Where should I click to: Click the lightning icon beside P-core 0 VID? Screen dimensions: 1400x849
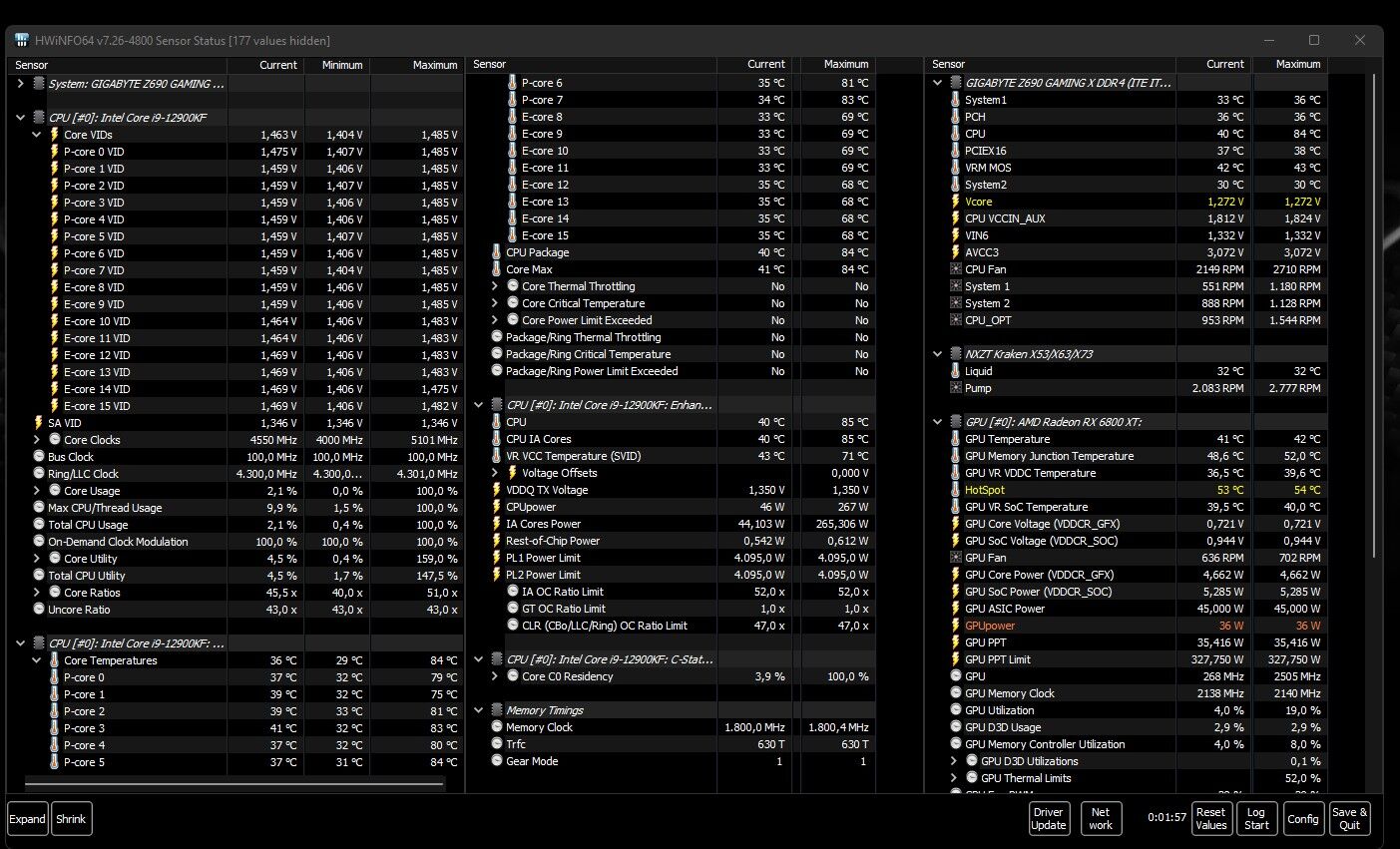(55, 152)
